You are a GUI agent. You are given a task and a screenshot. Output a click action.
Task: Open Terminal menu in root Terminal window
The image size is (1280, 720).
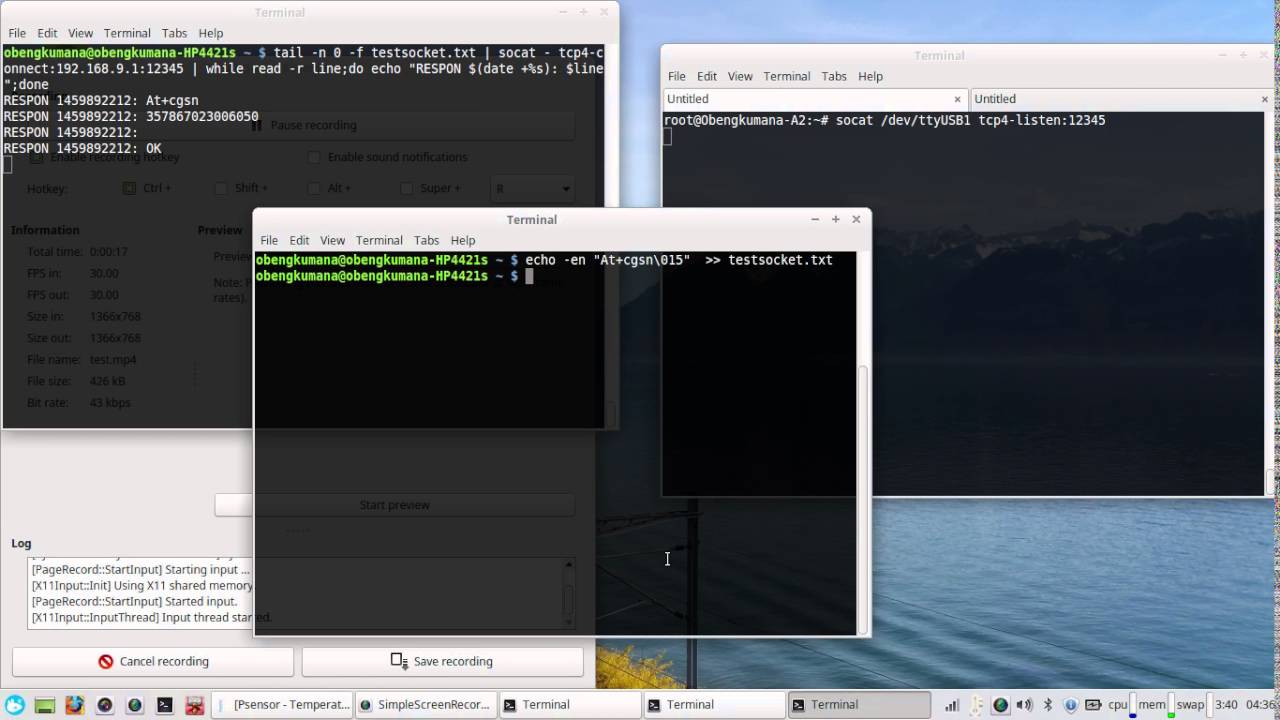(x=786, y=76)
